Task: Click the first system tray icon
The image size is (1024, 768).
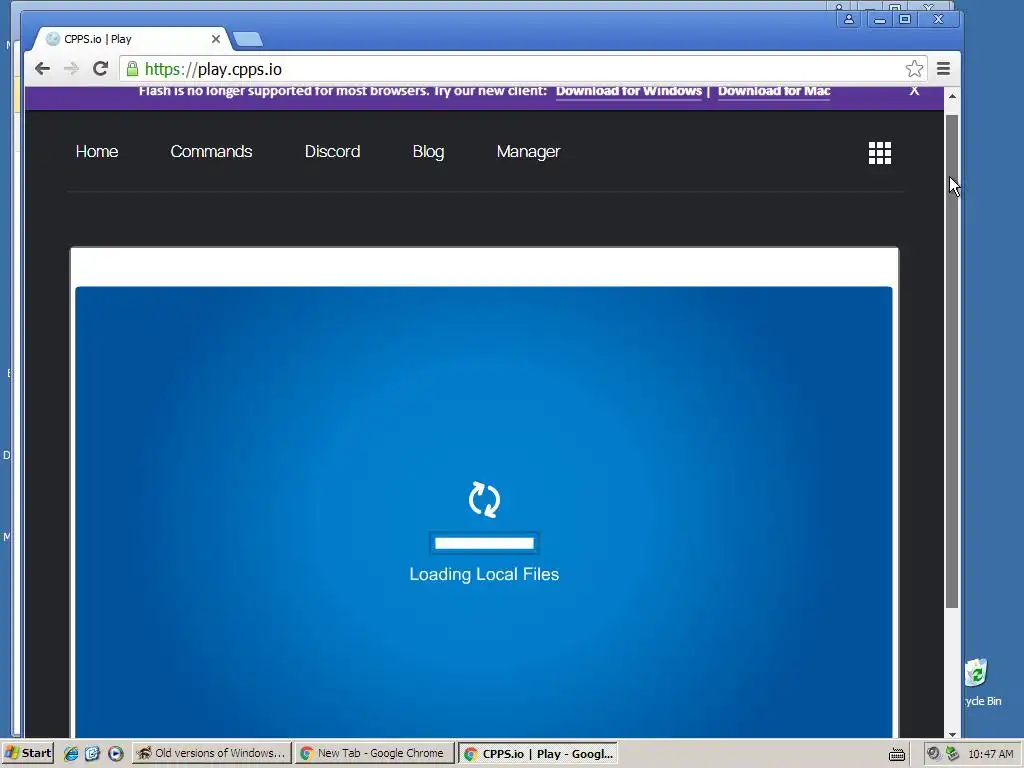Action: pos(933,753)
